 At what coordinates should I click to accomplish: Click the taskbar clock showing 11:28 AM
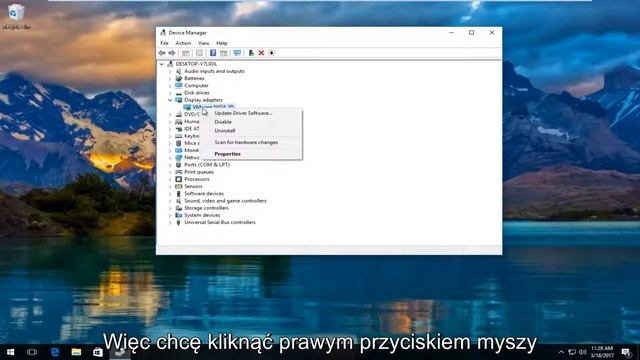point(602,352)
